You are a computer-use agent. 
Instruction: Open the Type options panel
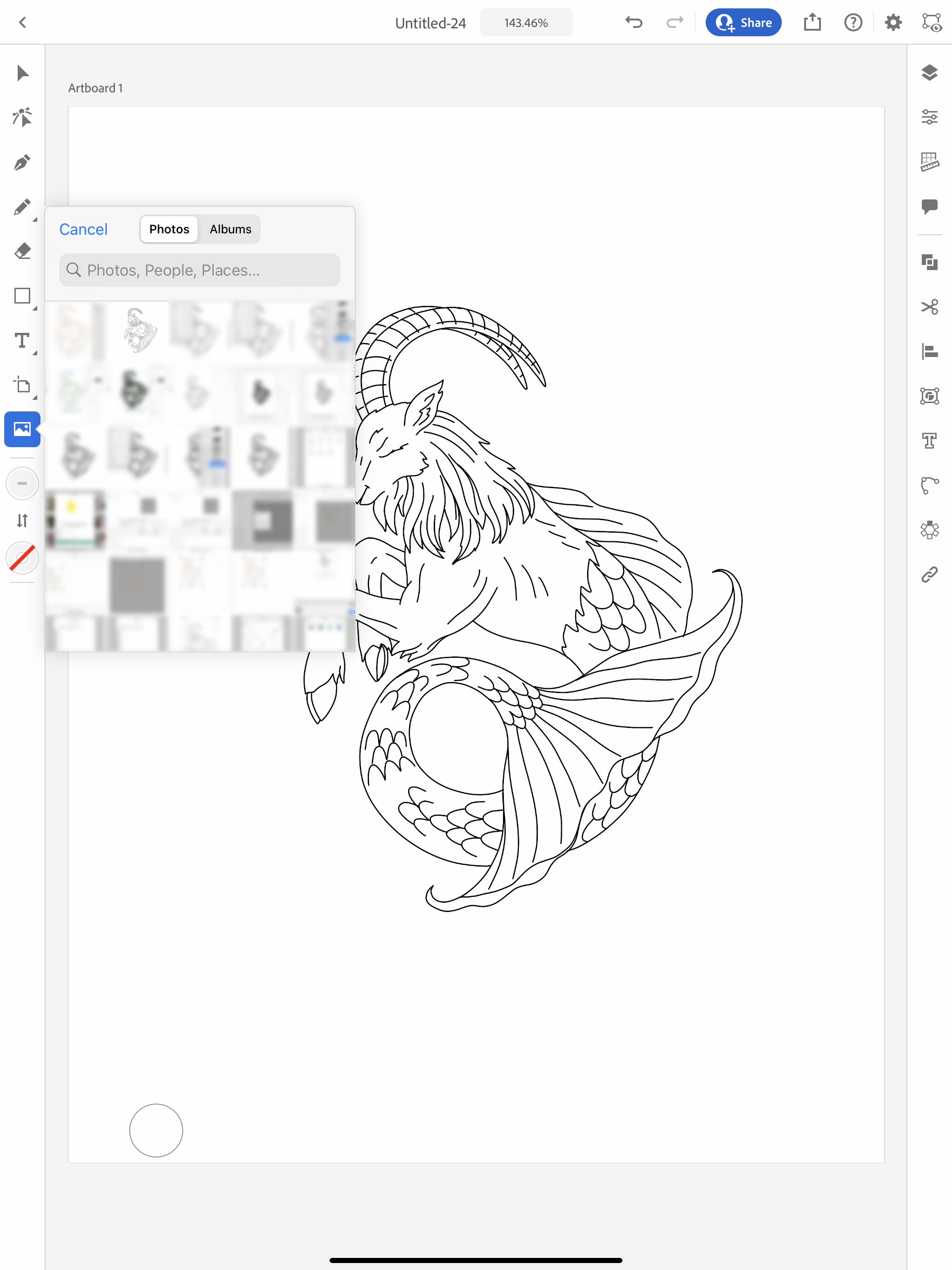(930, 440)
